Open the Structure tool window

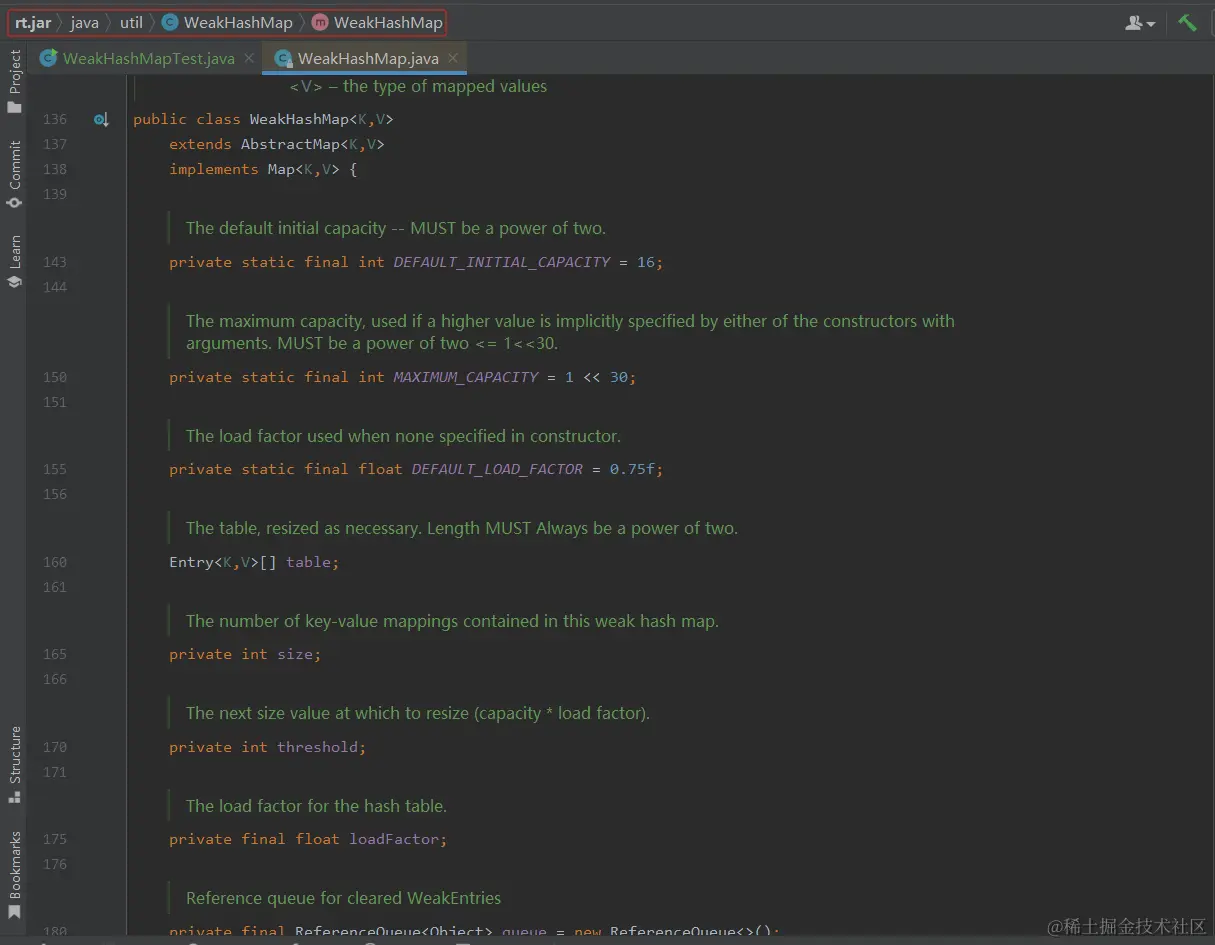coord(14,765)
